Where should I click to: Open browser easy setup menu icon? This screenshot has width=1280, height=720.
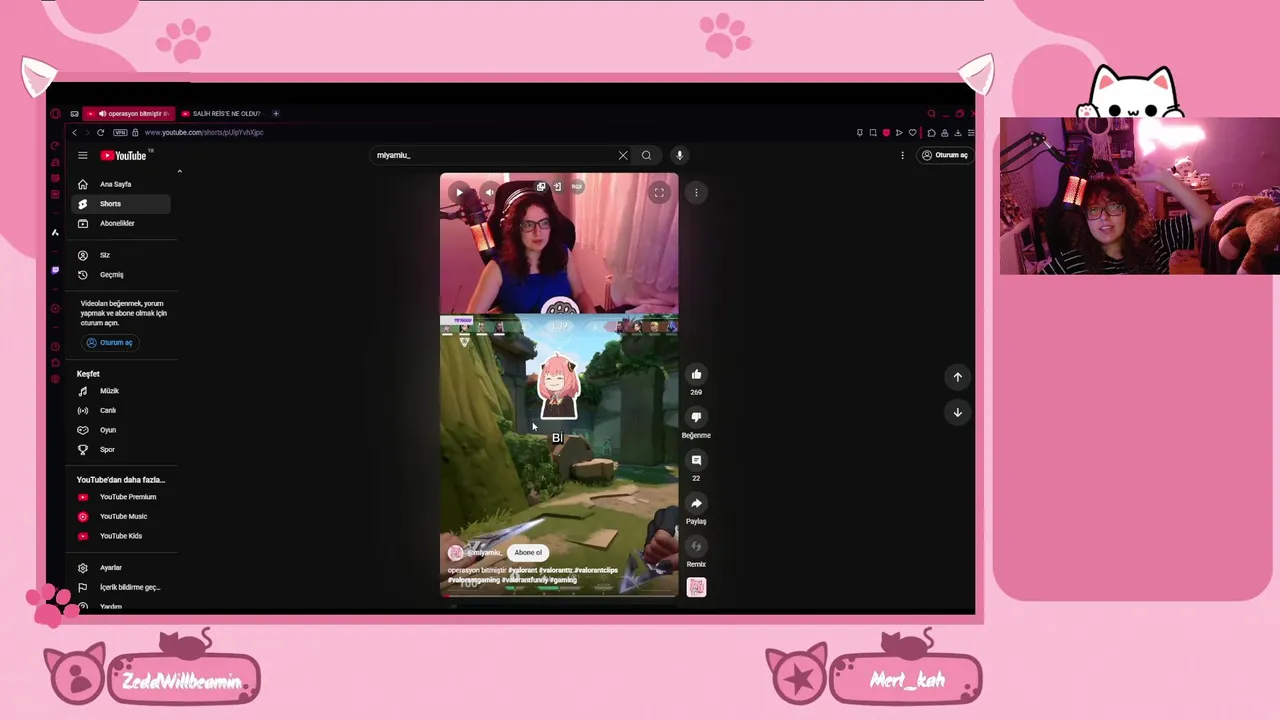pyautogui.click(x=970, y=132)
